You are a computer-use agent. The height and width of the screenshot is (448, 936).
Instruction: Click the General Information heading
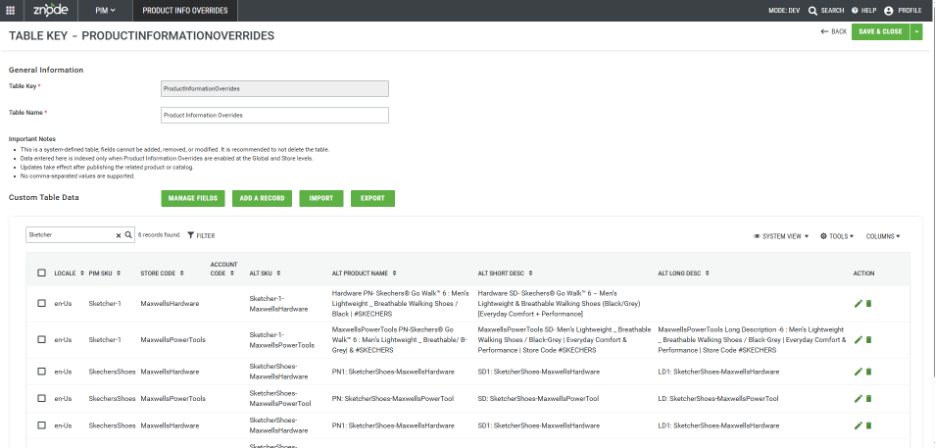click(46, 70)
